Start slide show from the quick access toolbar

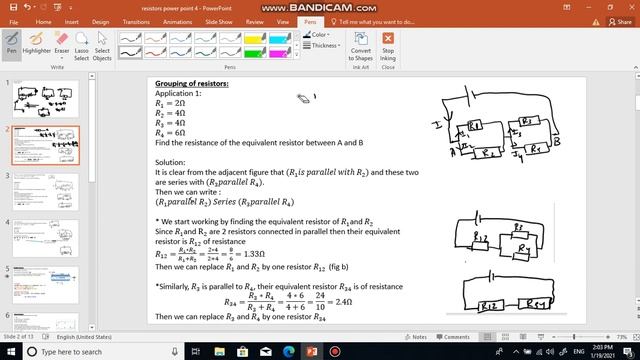57,7
